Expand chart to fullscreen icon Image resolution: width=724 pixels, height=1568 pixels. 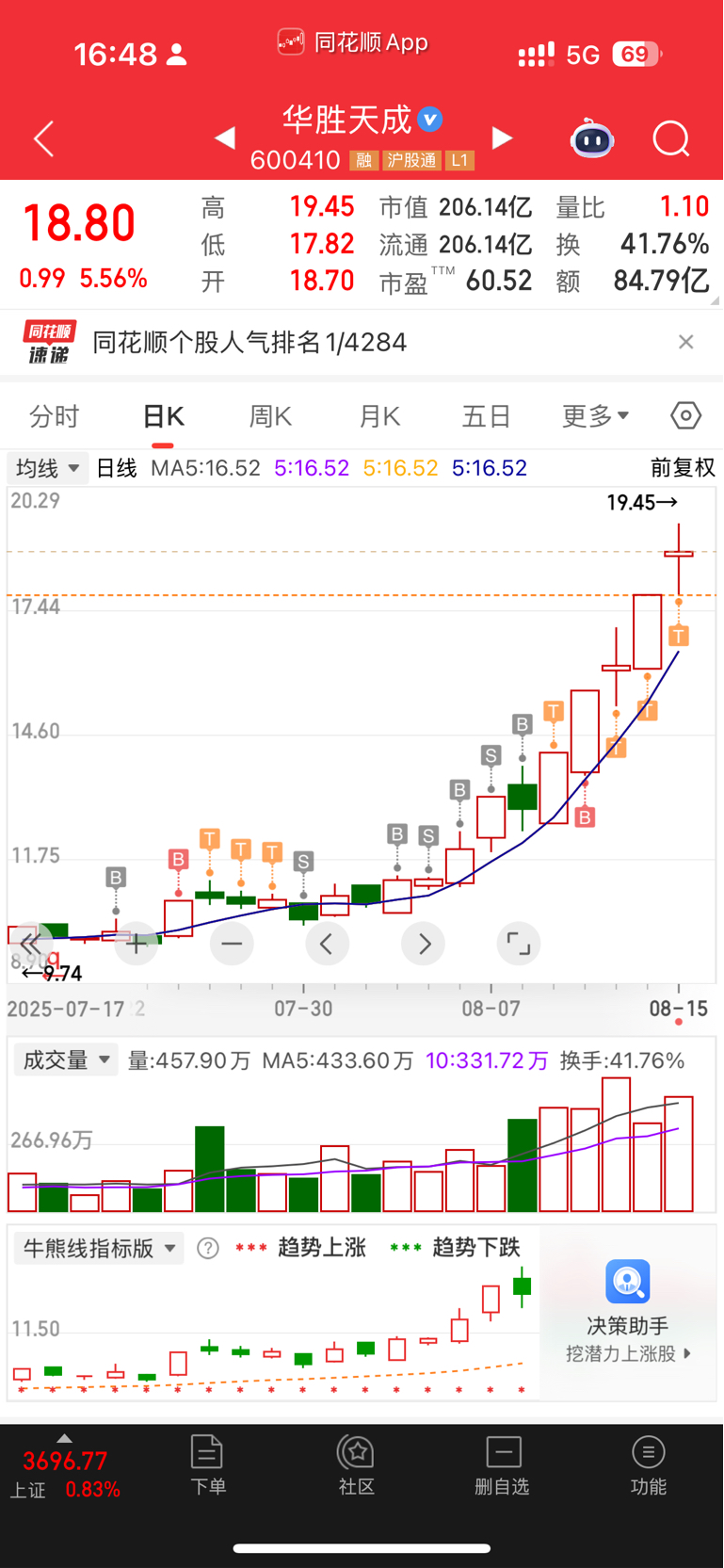coord(519,943)
